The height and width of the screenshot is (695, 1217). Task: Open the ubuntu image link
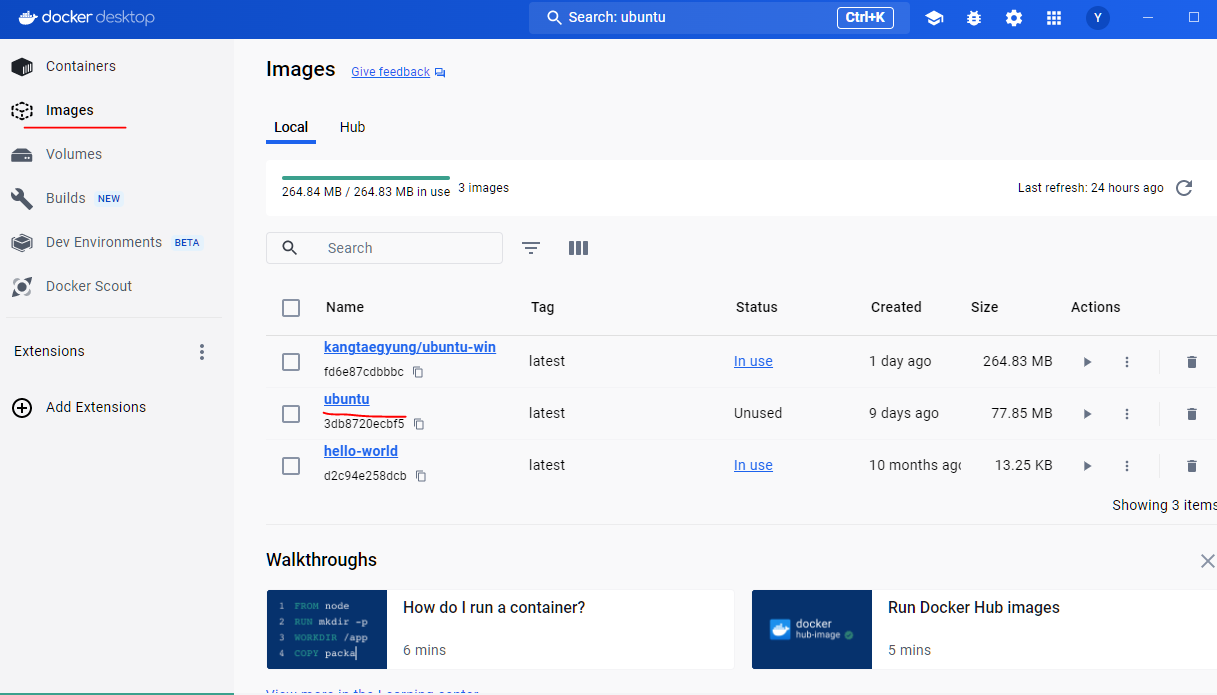(347, 399)
